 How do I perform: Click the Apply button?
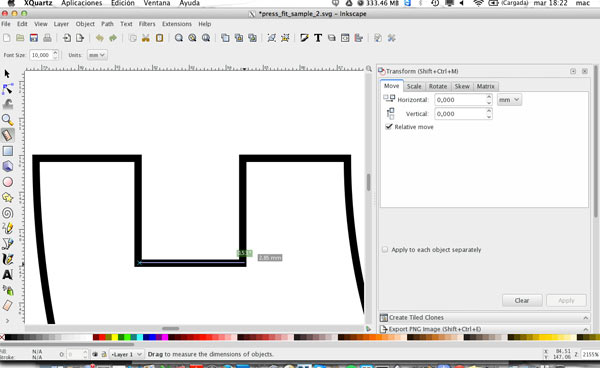pos(566,300)
